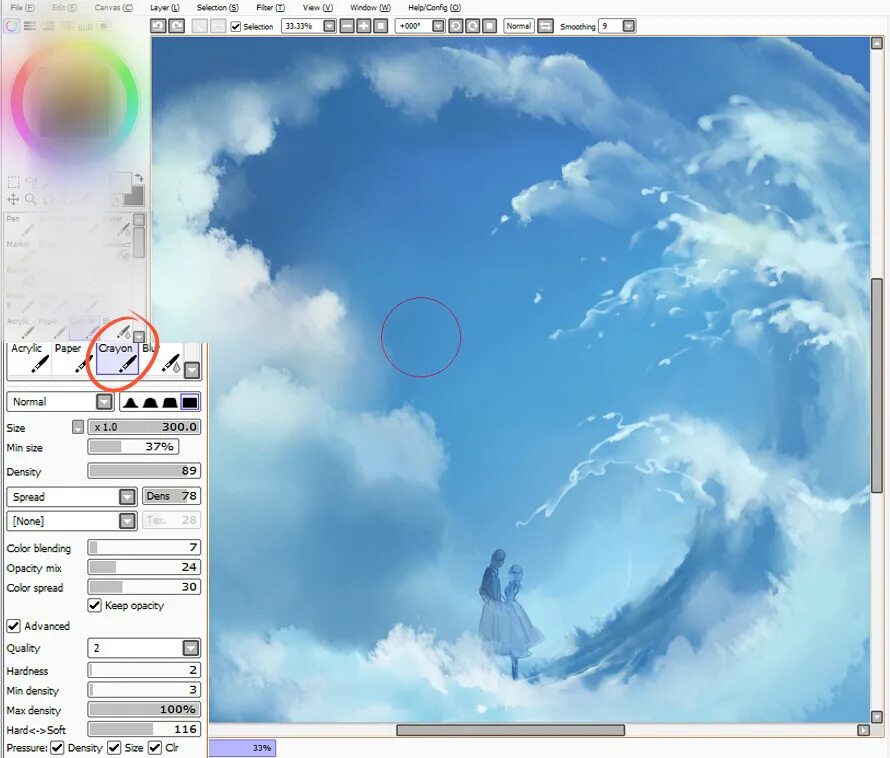Adjust the Min size slider at 37%
The height and width of the screenshot is (758, 890).
tap(133, 447)
